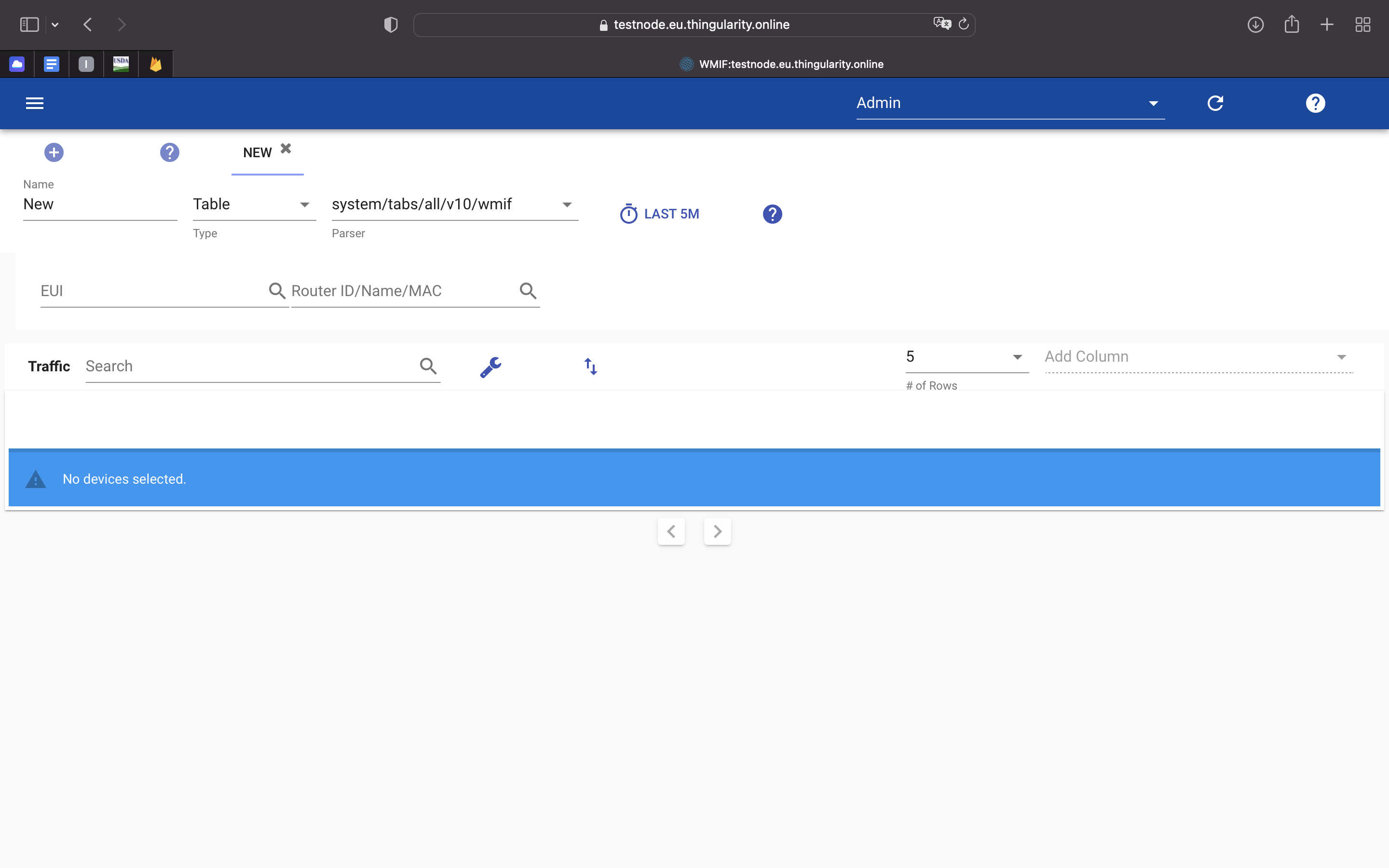Open the Add Column dropdown
Image resolution: width=1389 pixels, height=868 pixels.
pyautogui.click(x=1198, y=357)
